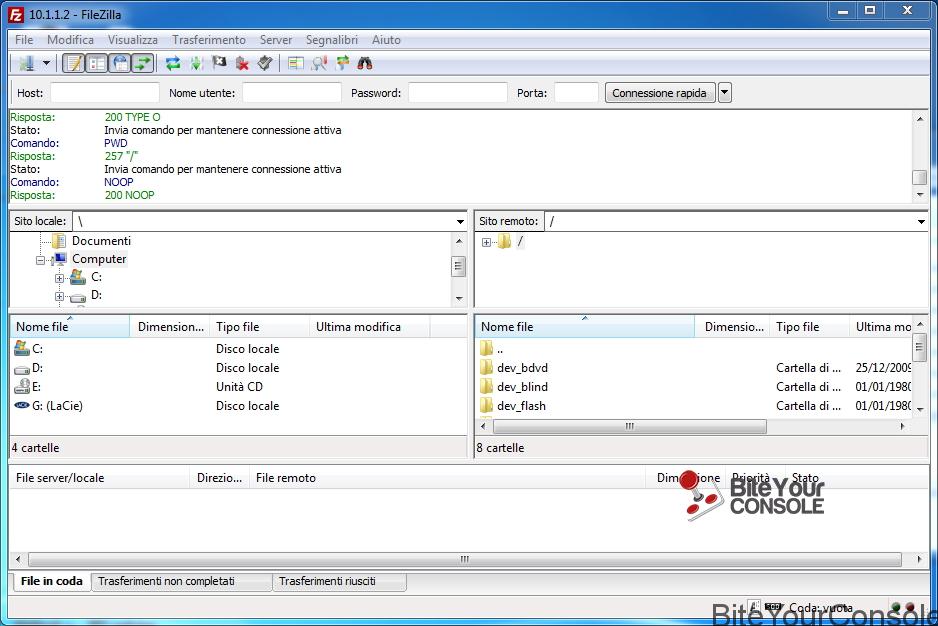
Task: Open the Site Manager dropdown arrow
Action: coord(46,63)
